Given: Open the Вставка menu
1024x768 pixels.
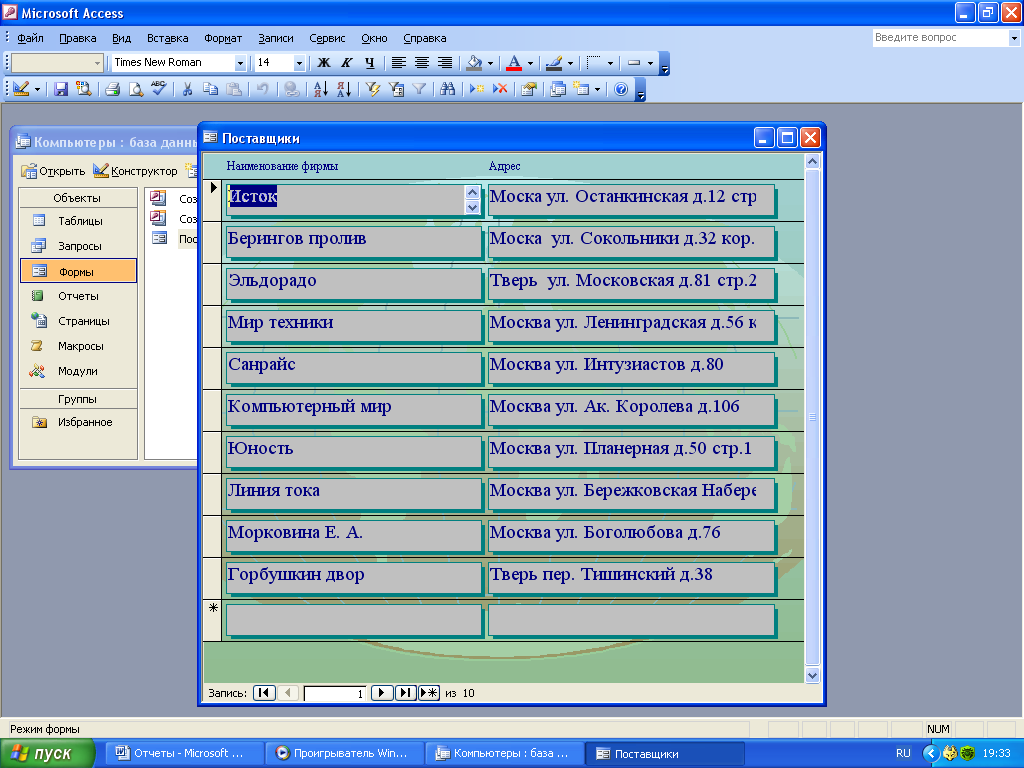Looking at the screenshot, I should point(168,38).
